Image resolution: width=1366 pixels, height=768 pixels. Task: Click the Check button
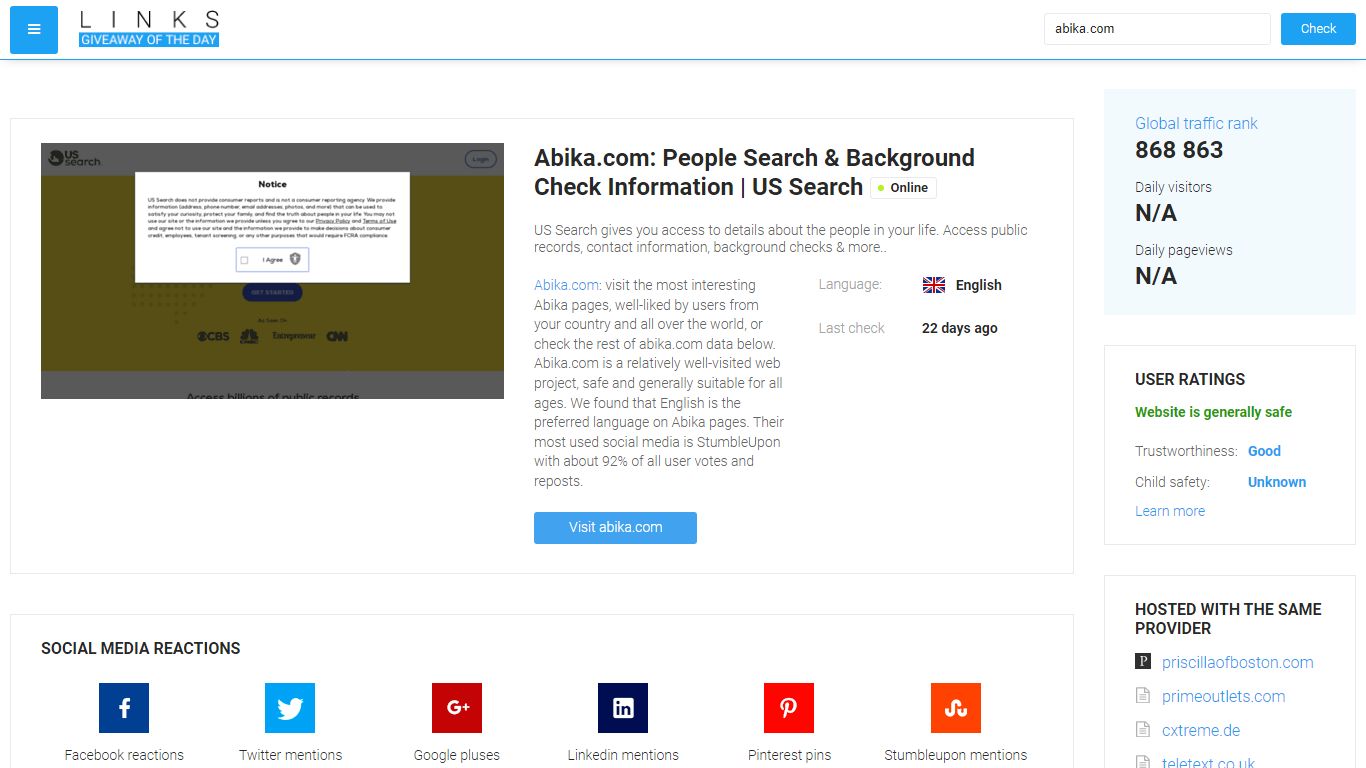(1318, 29)
